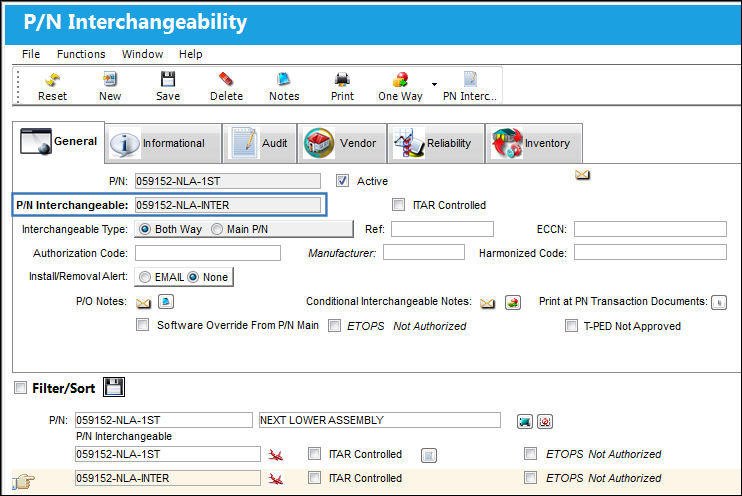
Task: Open the Window menu
Action: coord(142,54)
